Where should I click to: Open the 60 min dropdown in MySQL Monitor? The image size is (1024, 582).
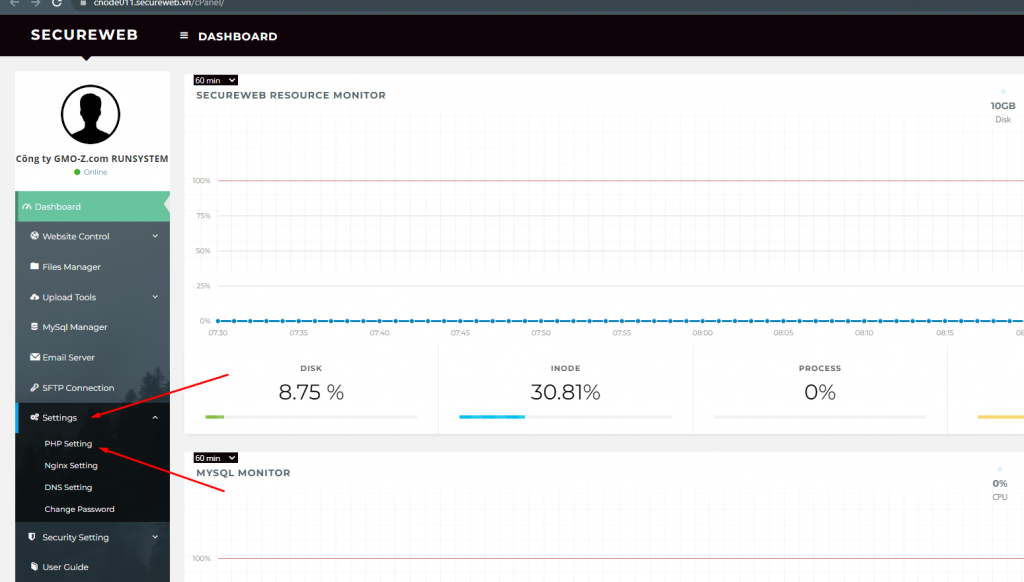216,458
